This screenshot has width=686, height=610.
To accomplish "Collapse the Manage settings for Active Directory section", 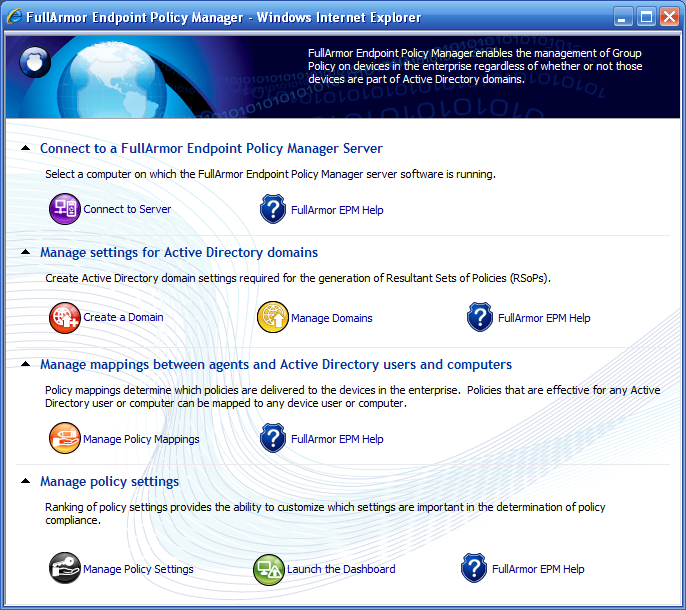I will (x=26, y=252).
